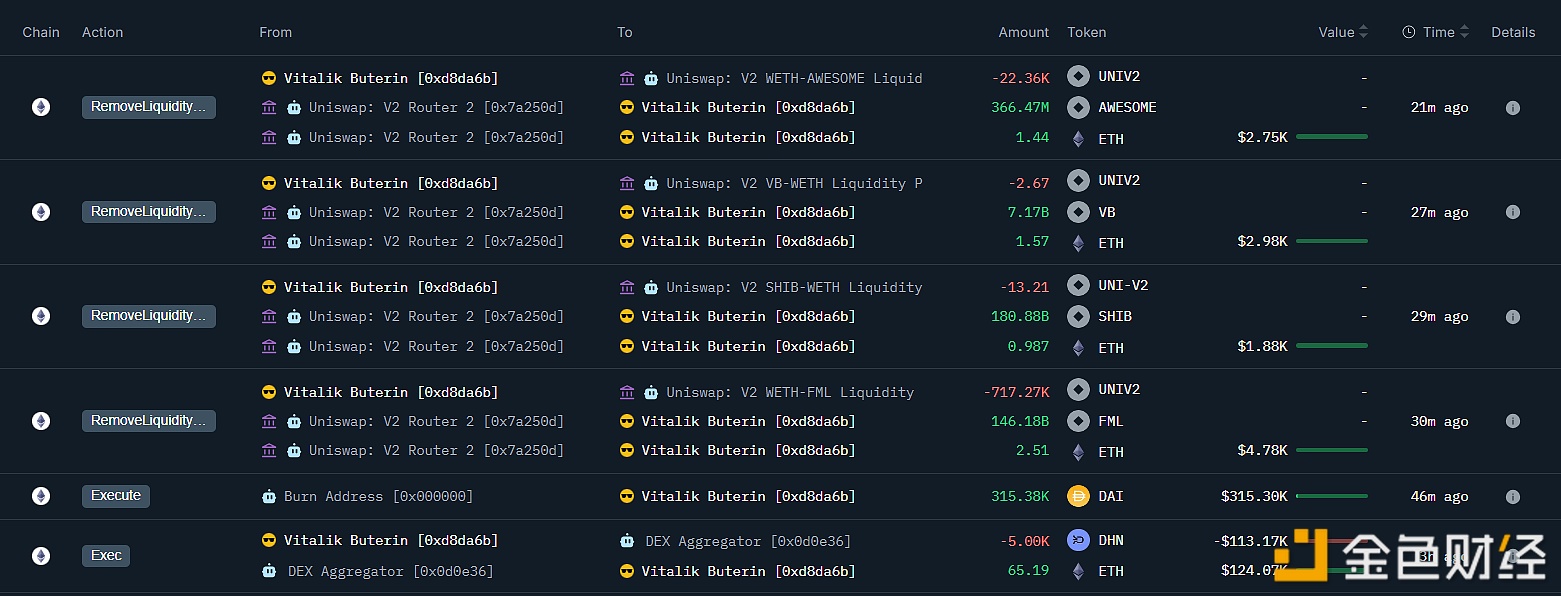Screen dimensions: 1561x596
Task: Click the Exec action button in last row
Action: [106, 556]
